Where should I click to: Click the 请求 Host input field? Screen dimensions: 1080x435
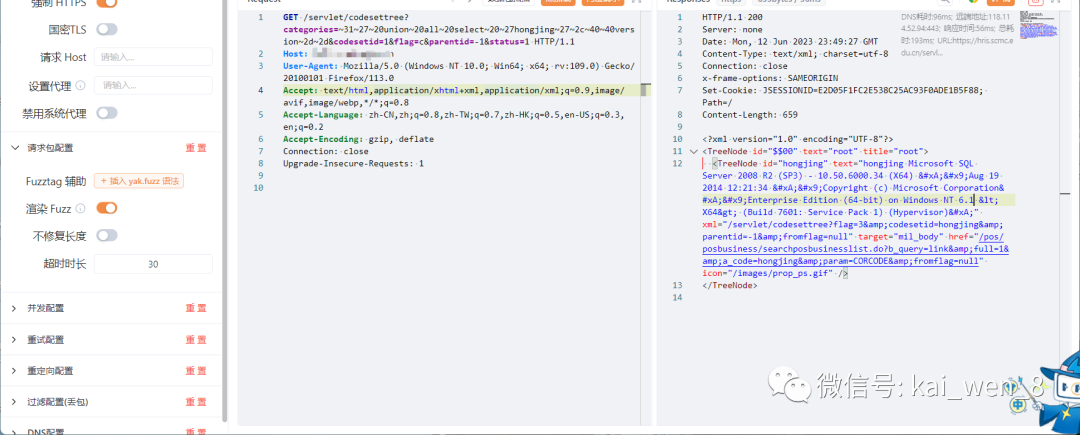(x=153, y=57)
